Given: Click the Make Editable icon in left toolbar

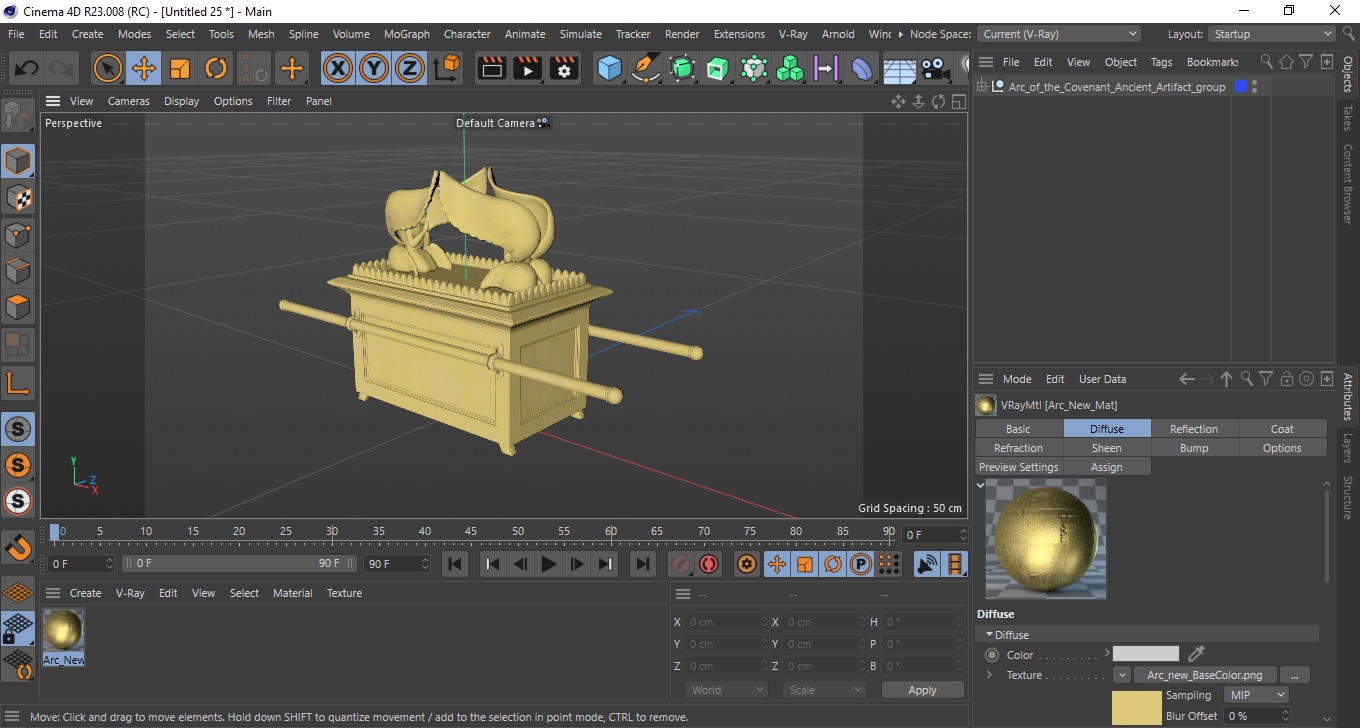Looking at the screenshot, I should [18, 116].
